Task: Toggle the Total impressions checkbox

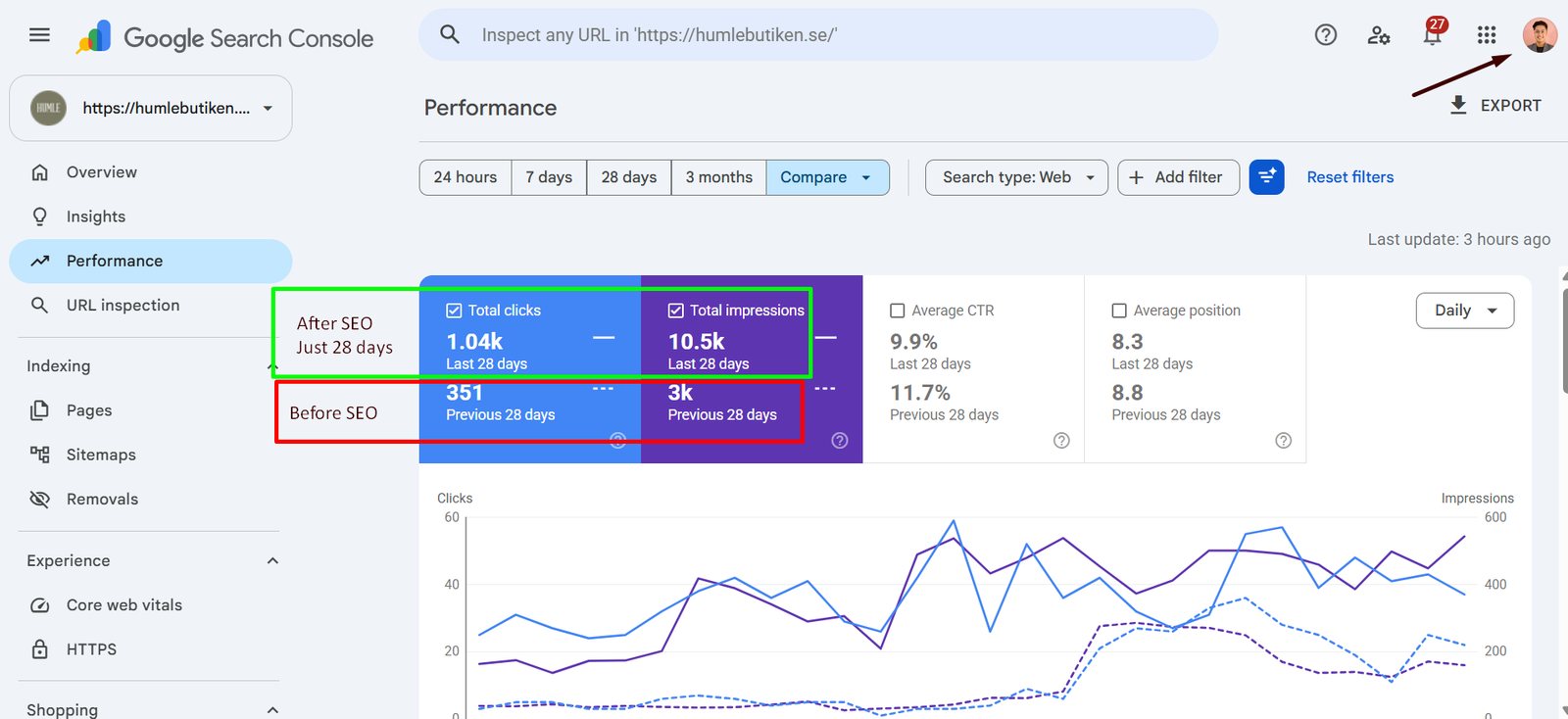Action: point(676,311)
